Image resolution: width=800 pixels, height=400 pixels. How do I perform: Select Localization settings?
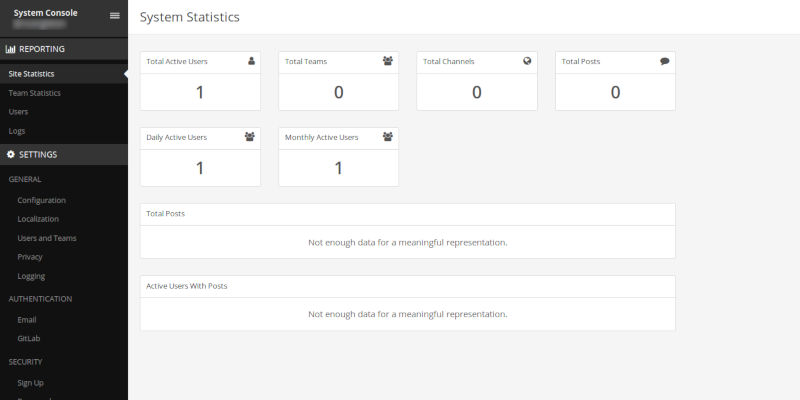tap(38, 219)
